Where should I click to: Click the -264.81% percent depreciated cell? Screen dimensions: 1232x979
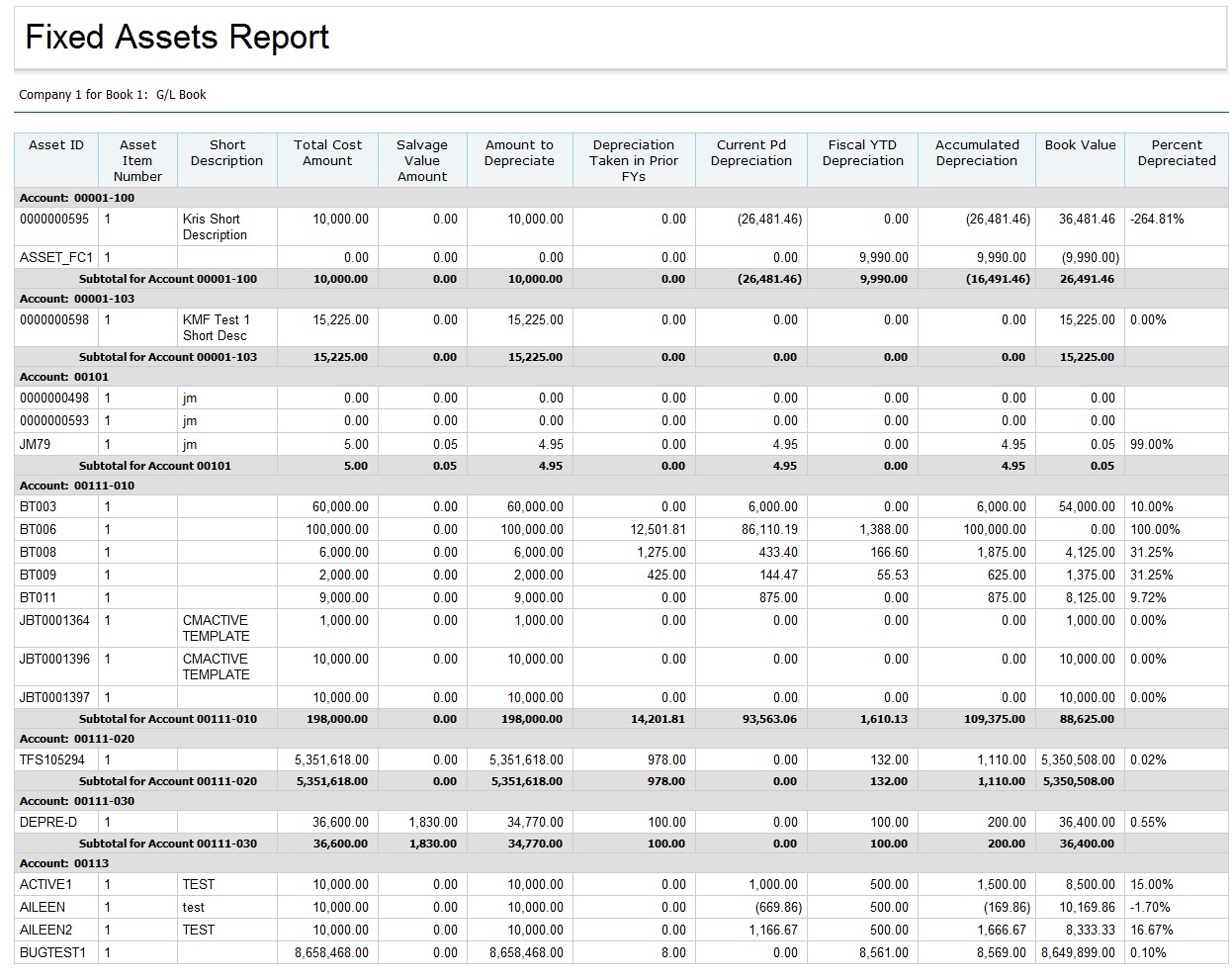[1157, 220]
